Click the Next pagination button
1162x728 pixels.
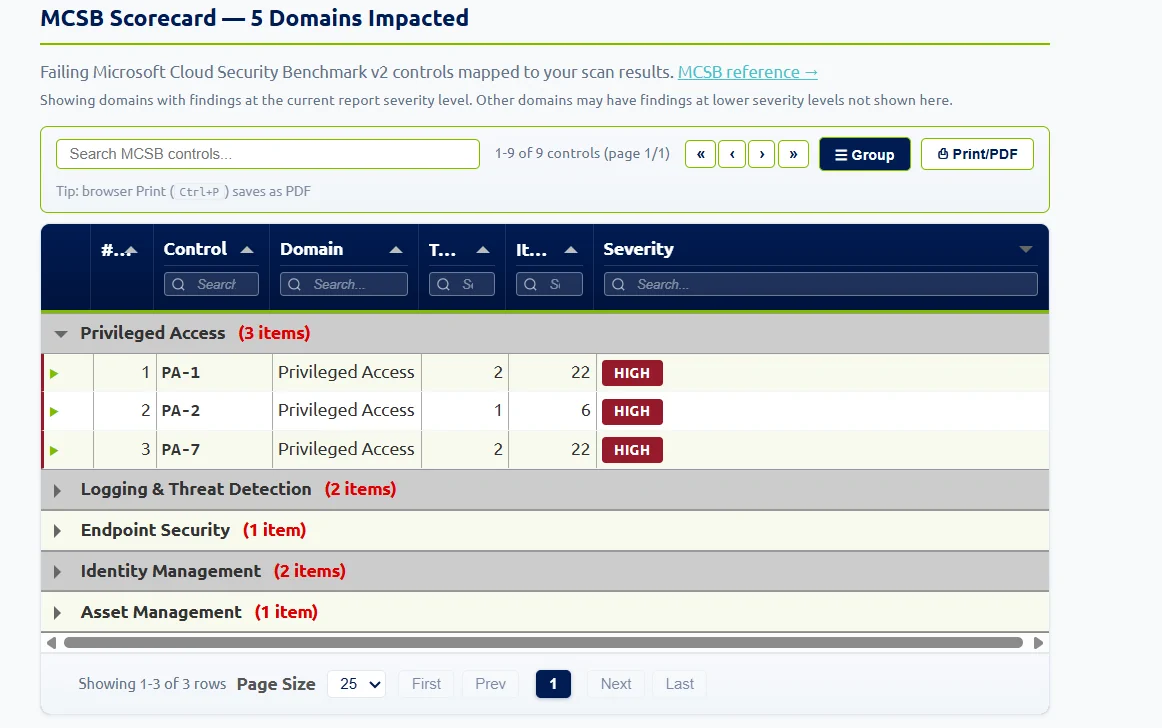tap(616, 684)
